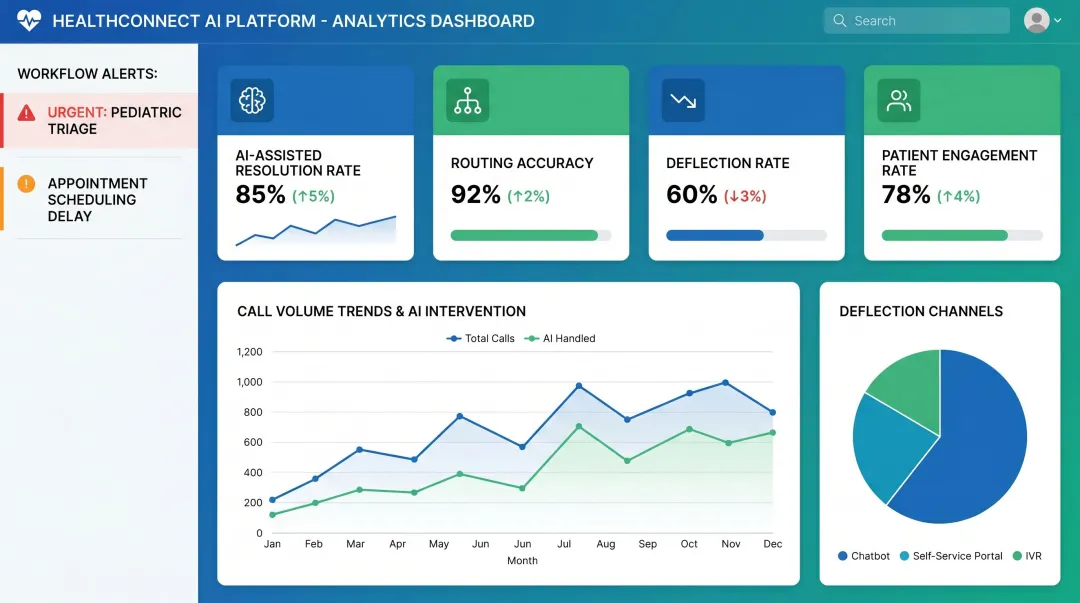Open the Urgent Pediatric Triage alert
1080x603 pixels.
click(99, 121)
